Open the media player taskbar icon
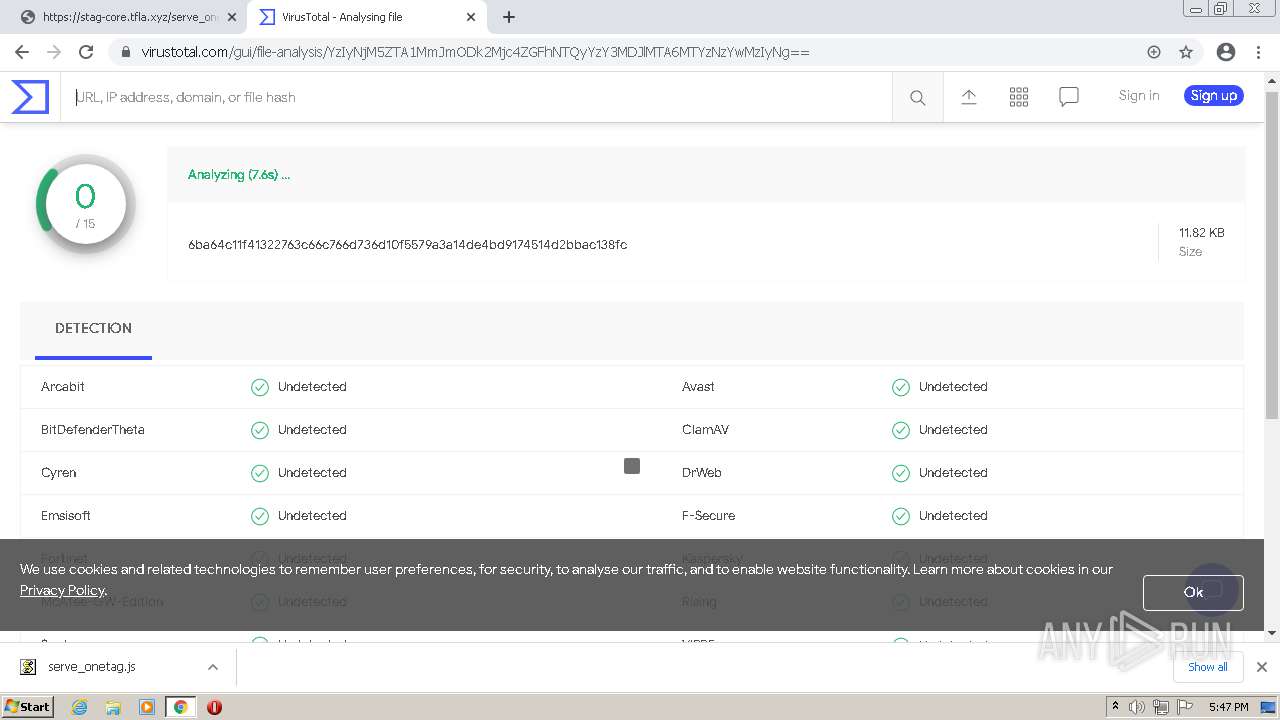Image resolution: width=1280 pixels, height=720 pixels. pyautogui.click(x=147, y=707)
